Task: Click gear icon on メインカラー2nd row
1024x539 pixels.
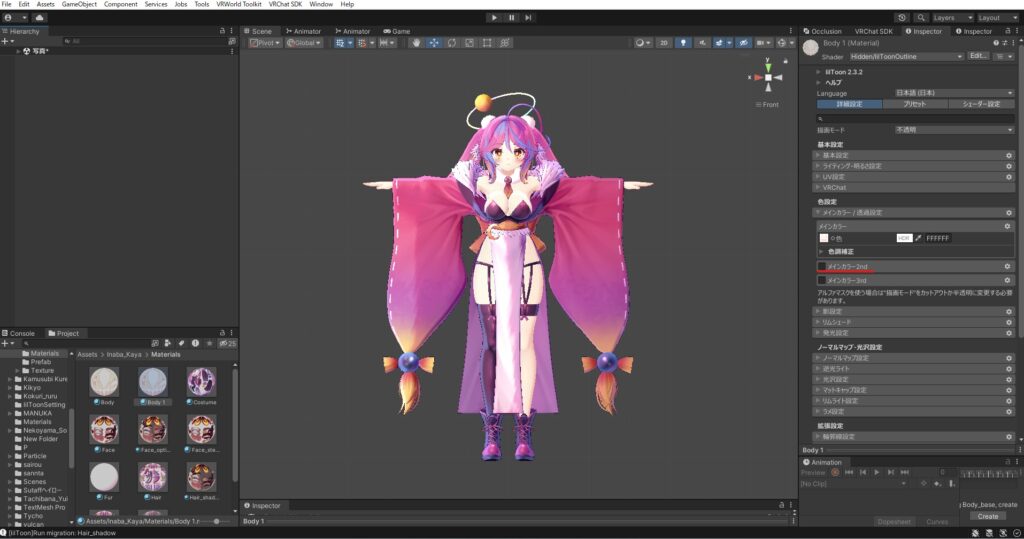Action: point(1008,267)
